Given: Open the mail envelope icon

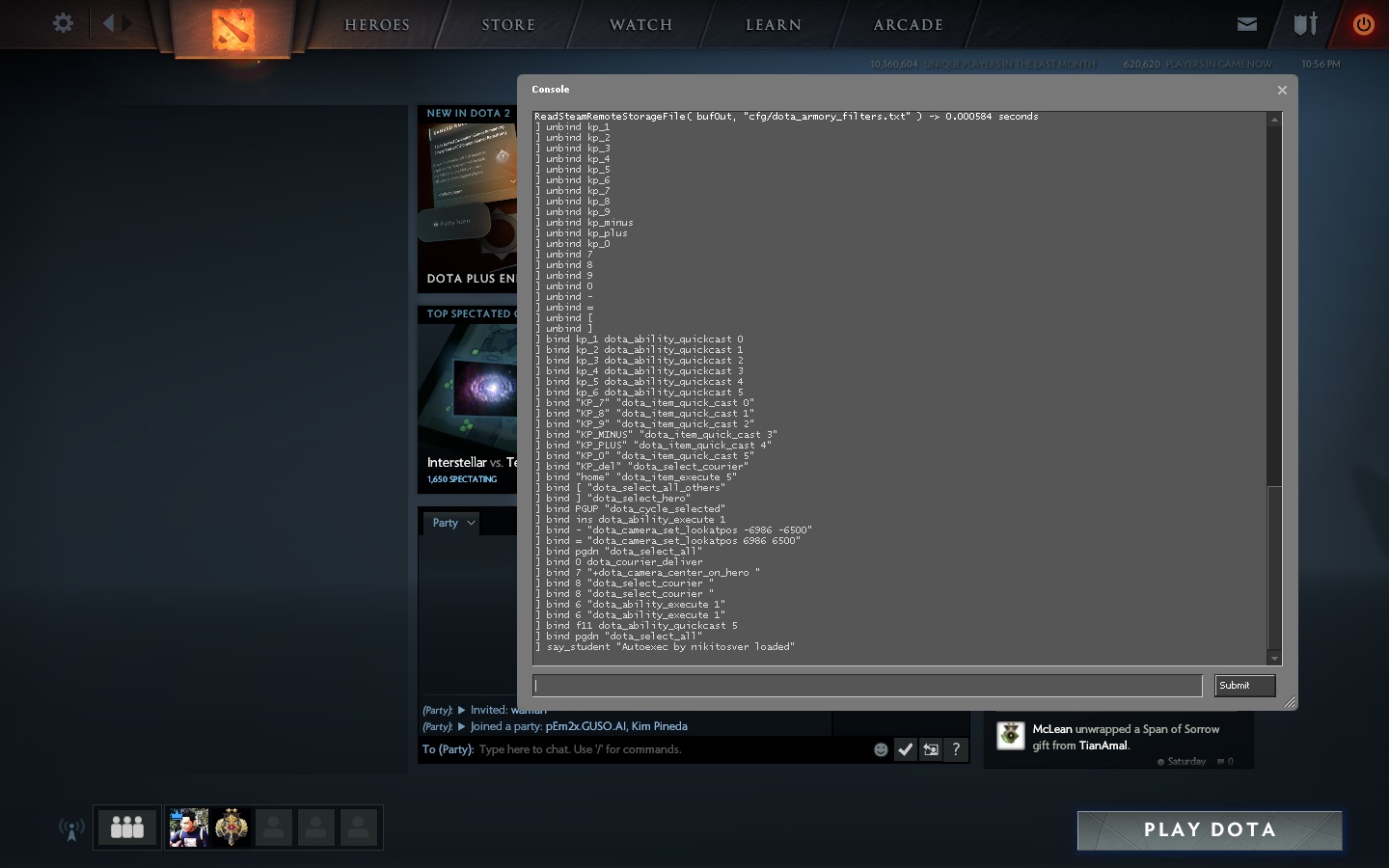Looking at the screenshot, I should [x=1247, y=24].
